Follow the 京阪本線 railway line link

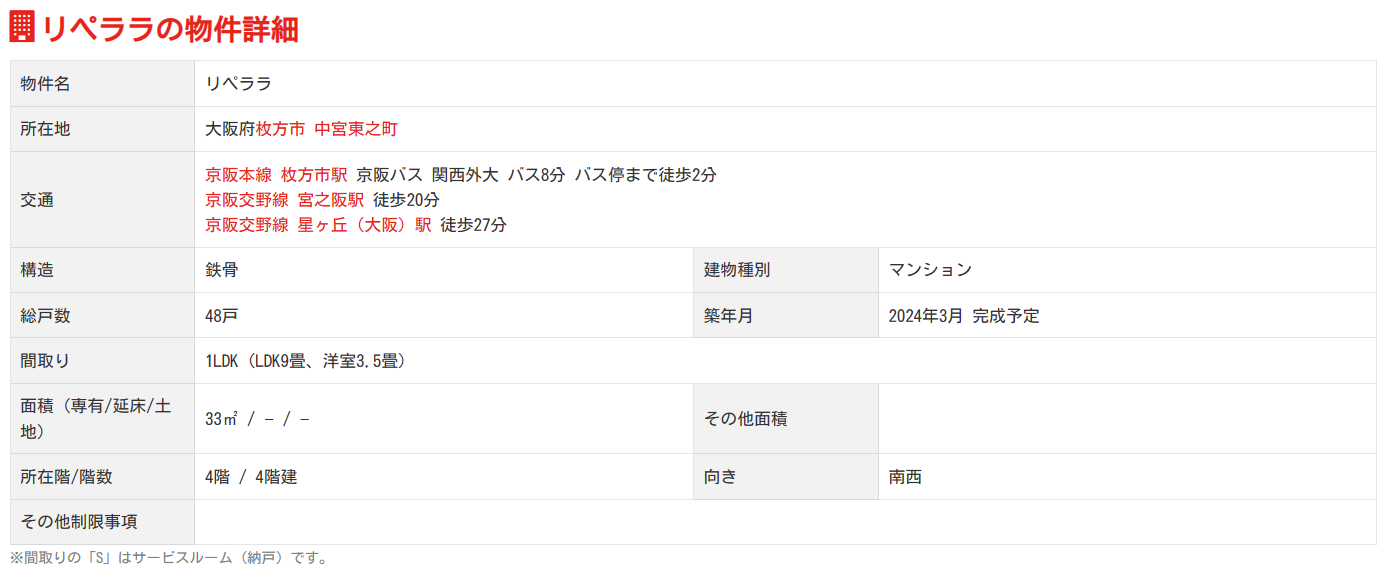238,175
